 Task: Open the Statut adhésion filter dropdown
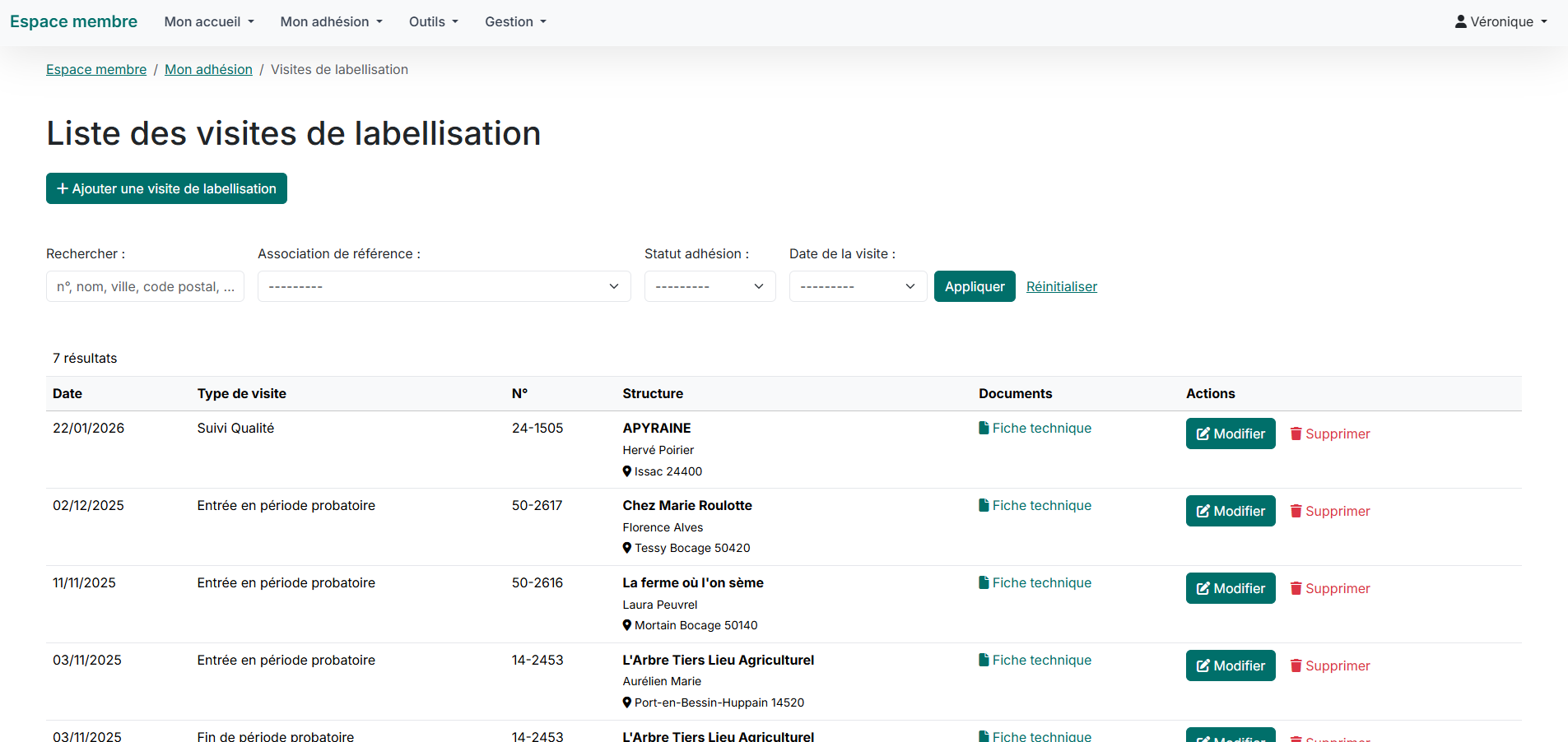[x=710, y=286]
